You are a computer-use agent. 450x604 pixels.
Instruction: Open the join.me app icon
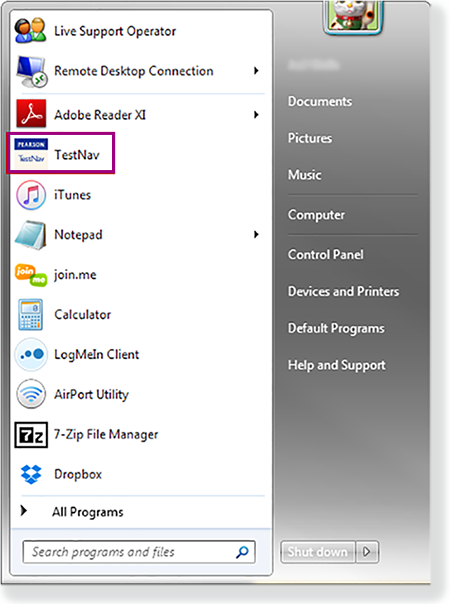tap(31, 275)
